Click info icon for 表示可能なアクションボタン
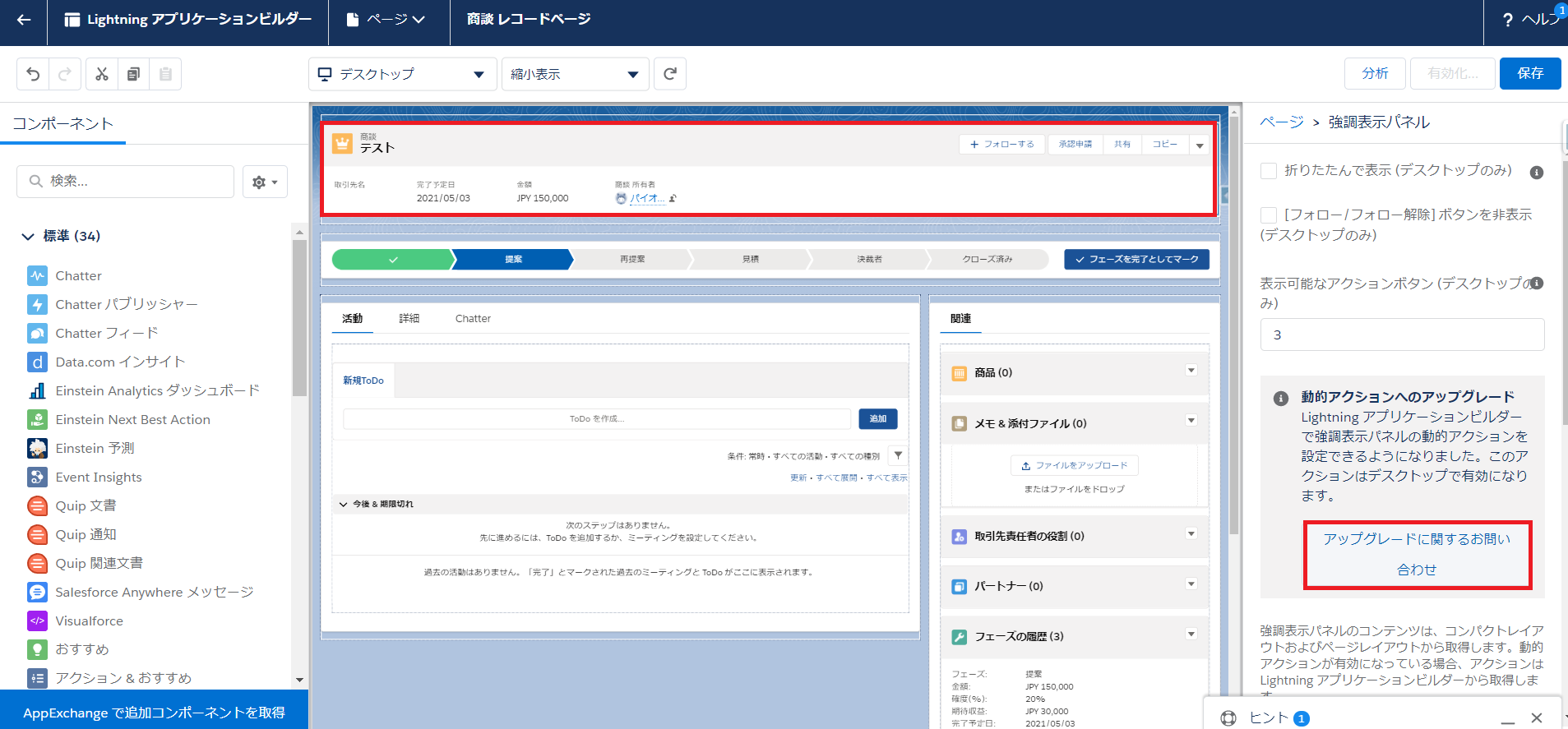 point(1536,284)
